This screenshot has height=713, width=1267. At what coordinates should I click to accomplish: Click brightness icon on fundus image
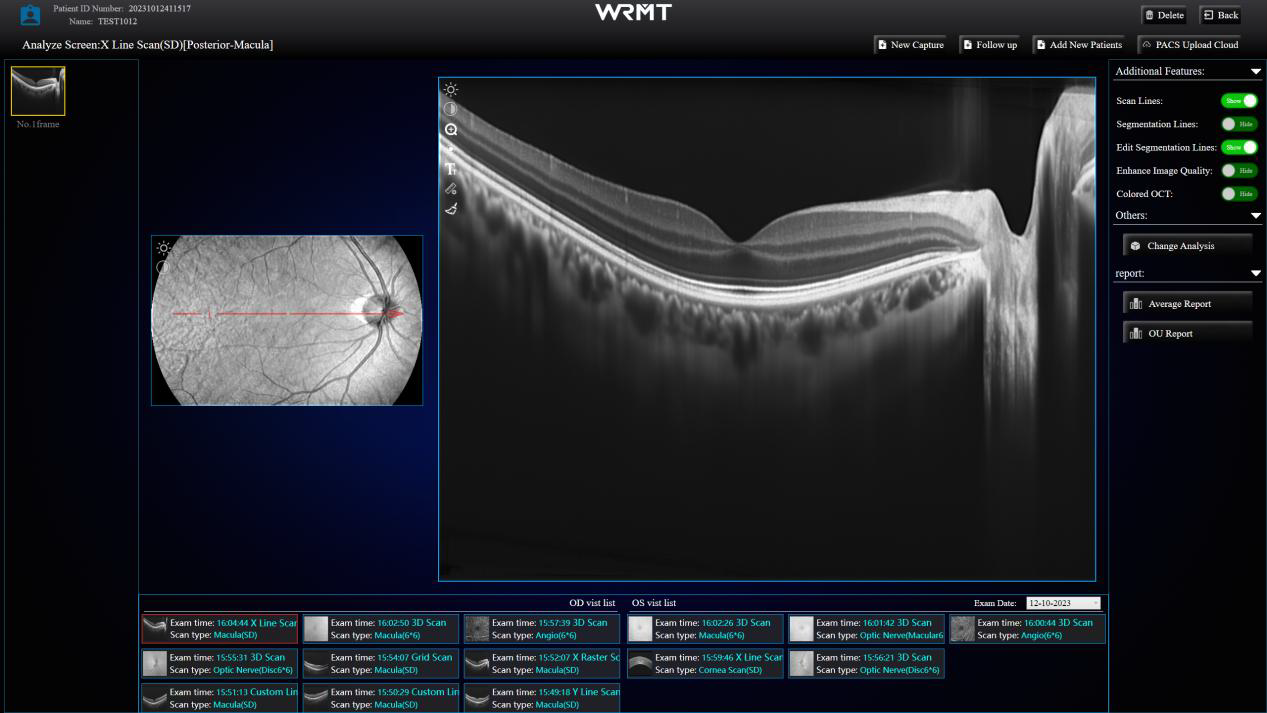pyautogui.click(x=164, y=248)
